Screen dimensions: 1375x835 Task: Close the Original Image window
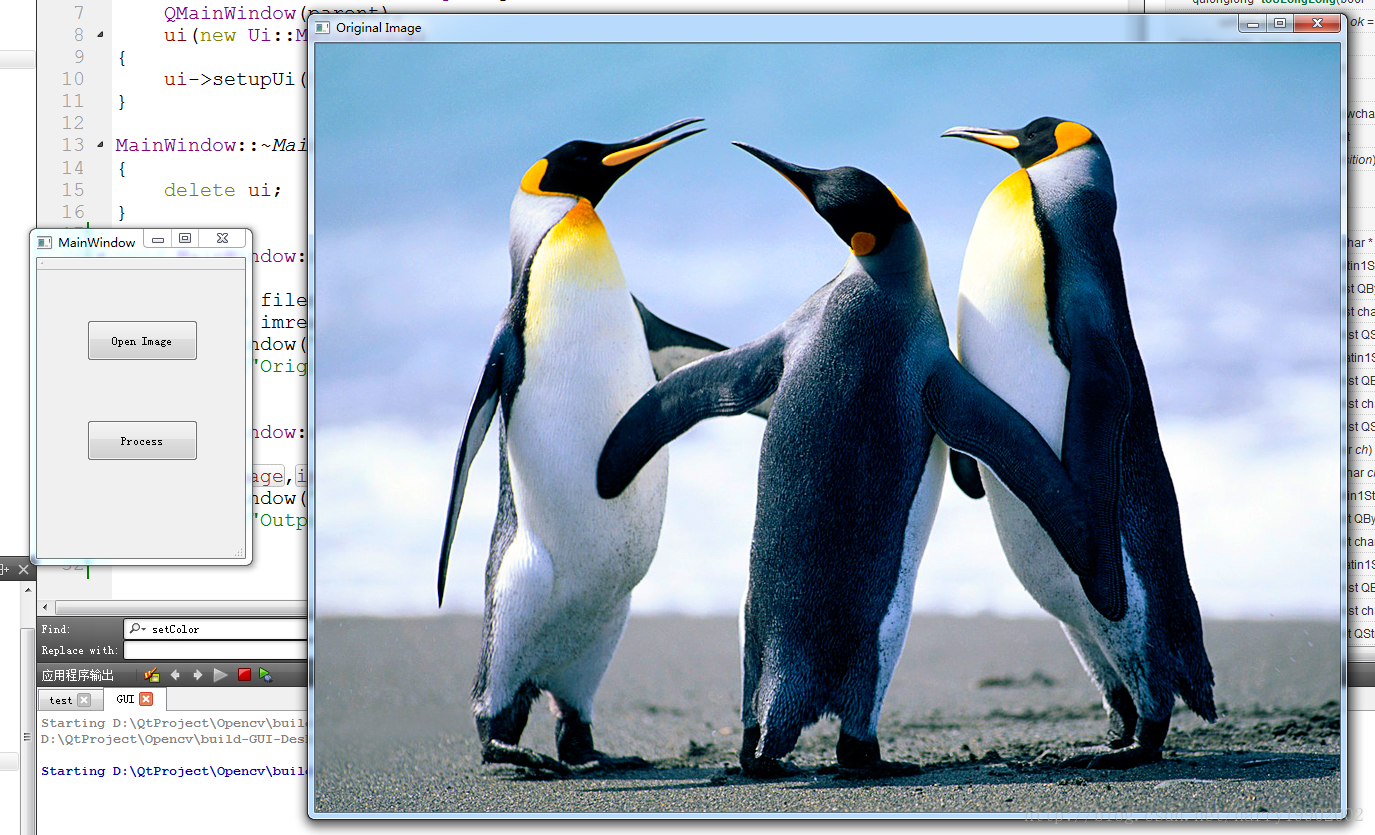(1317, 24)
